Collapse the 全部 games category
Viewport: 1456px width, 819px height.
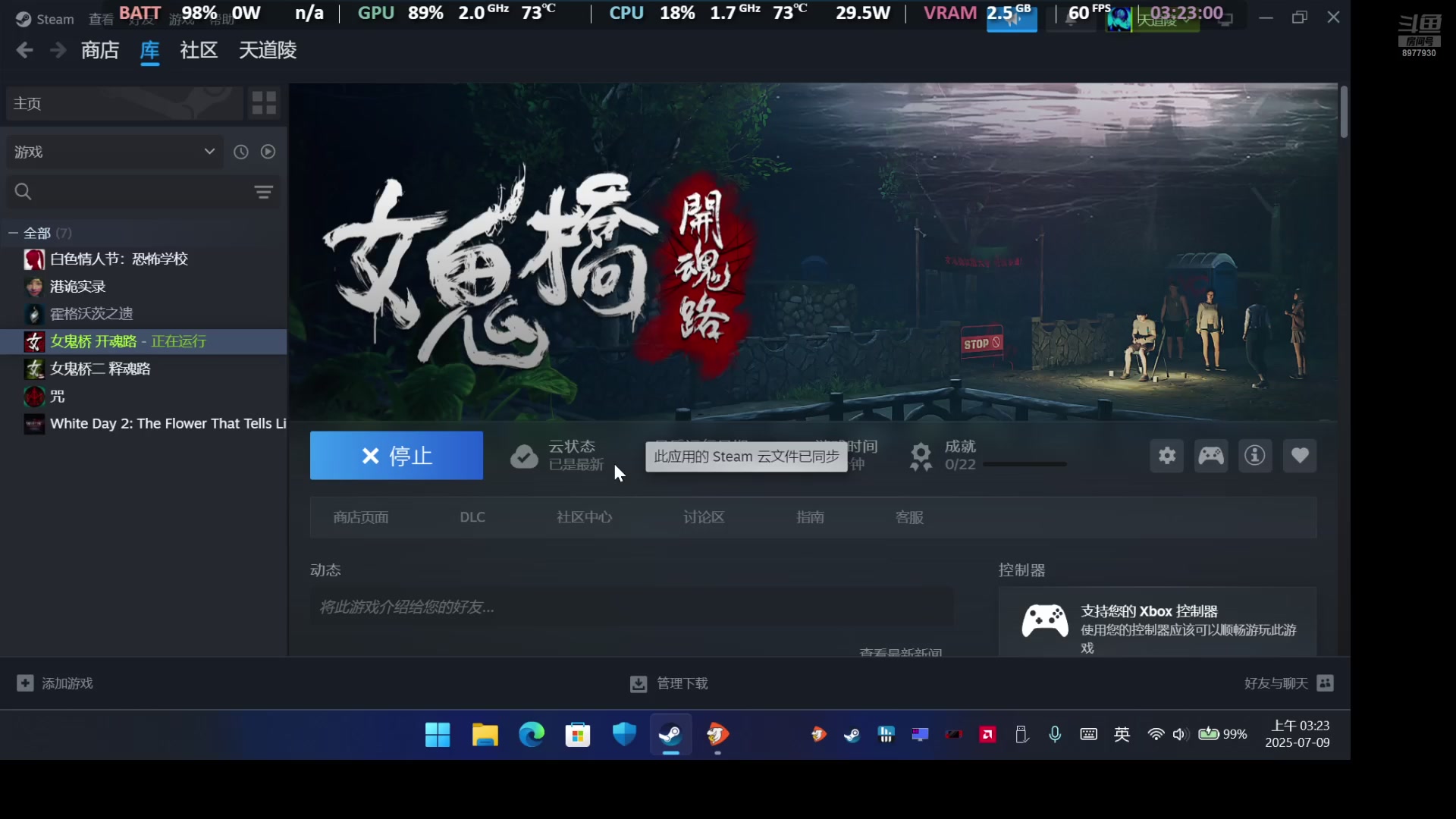point(13,233)
